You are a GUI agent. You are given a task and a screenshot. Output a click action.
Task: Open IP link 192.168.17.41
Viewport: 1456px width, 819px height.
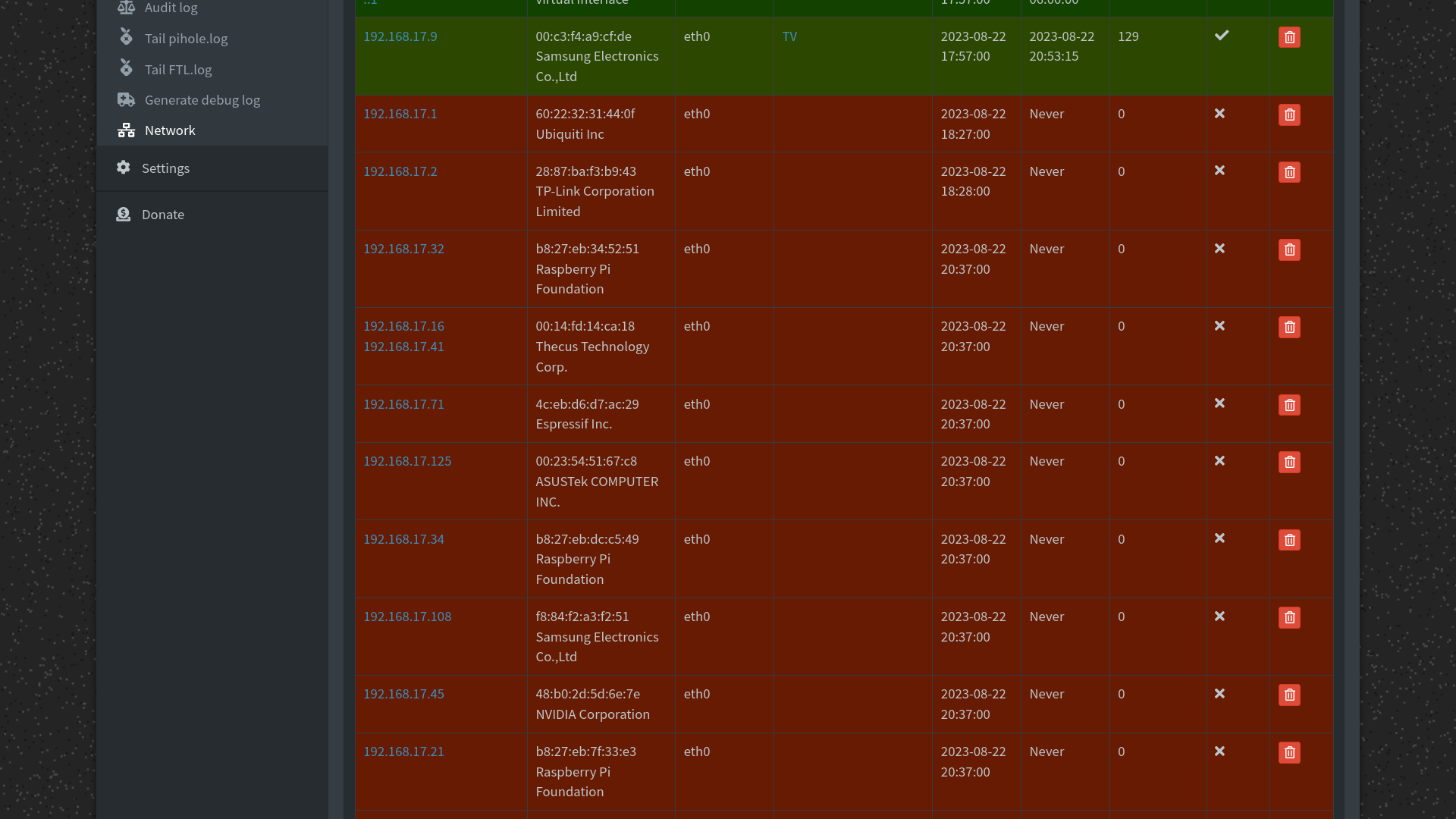pos(403,347)
